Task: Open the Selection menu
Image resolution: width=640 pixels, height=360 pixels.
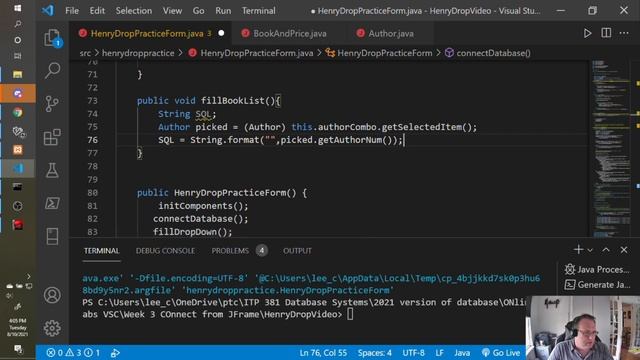Action: [133, 11]
